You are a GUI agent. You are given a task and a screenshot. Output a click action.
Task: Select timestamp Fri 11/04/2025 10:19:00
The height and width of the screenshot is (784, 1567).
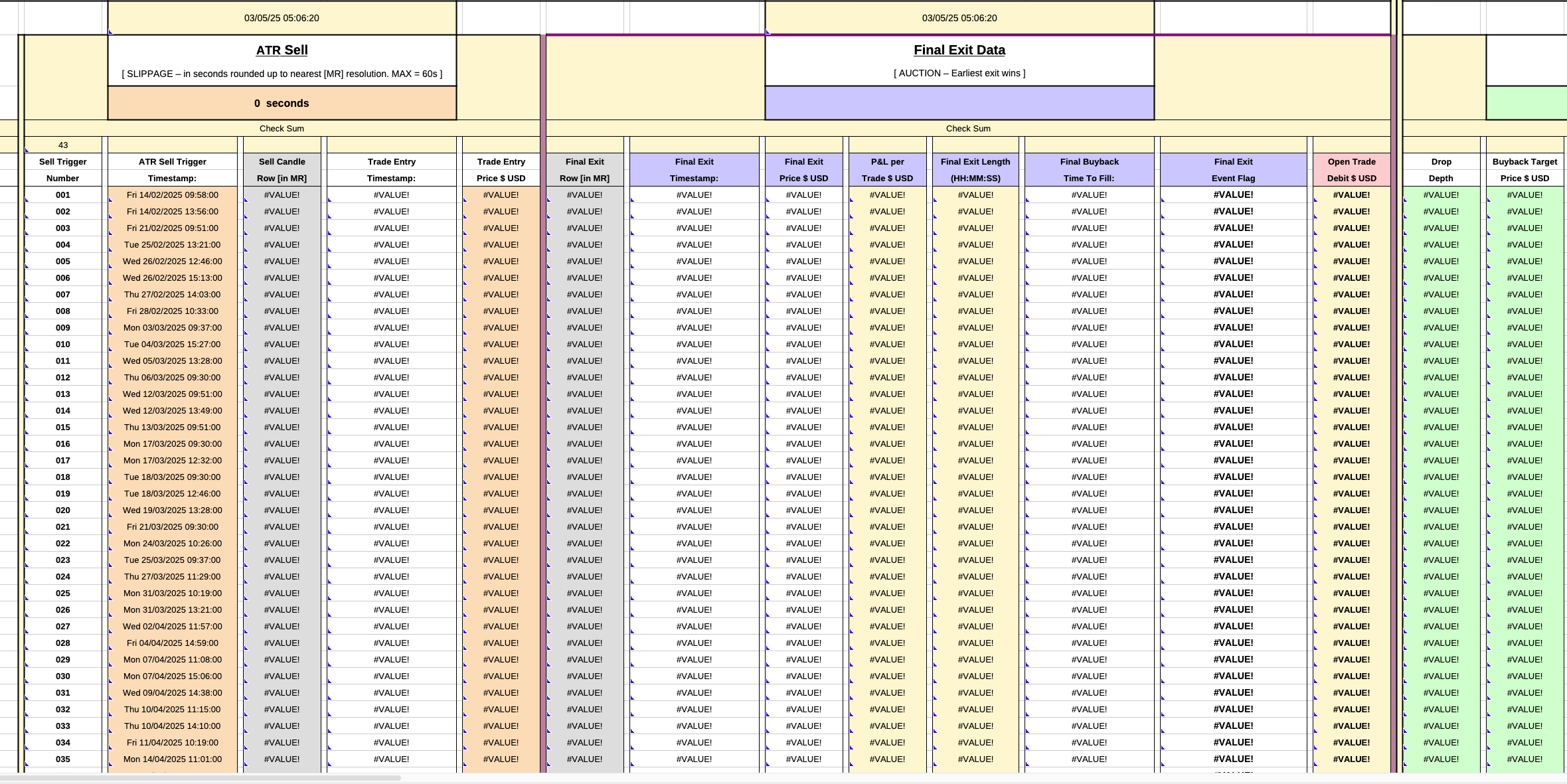click(x=173, y=742)
